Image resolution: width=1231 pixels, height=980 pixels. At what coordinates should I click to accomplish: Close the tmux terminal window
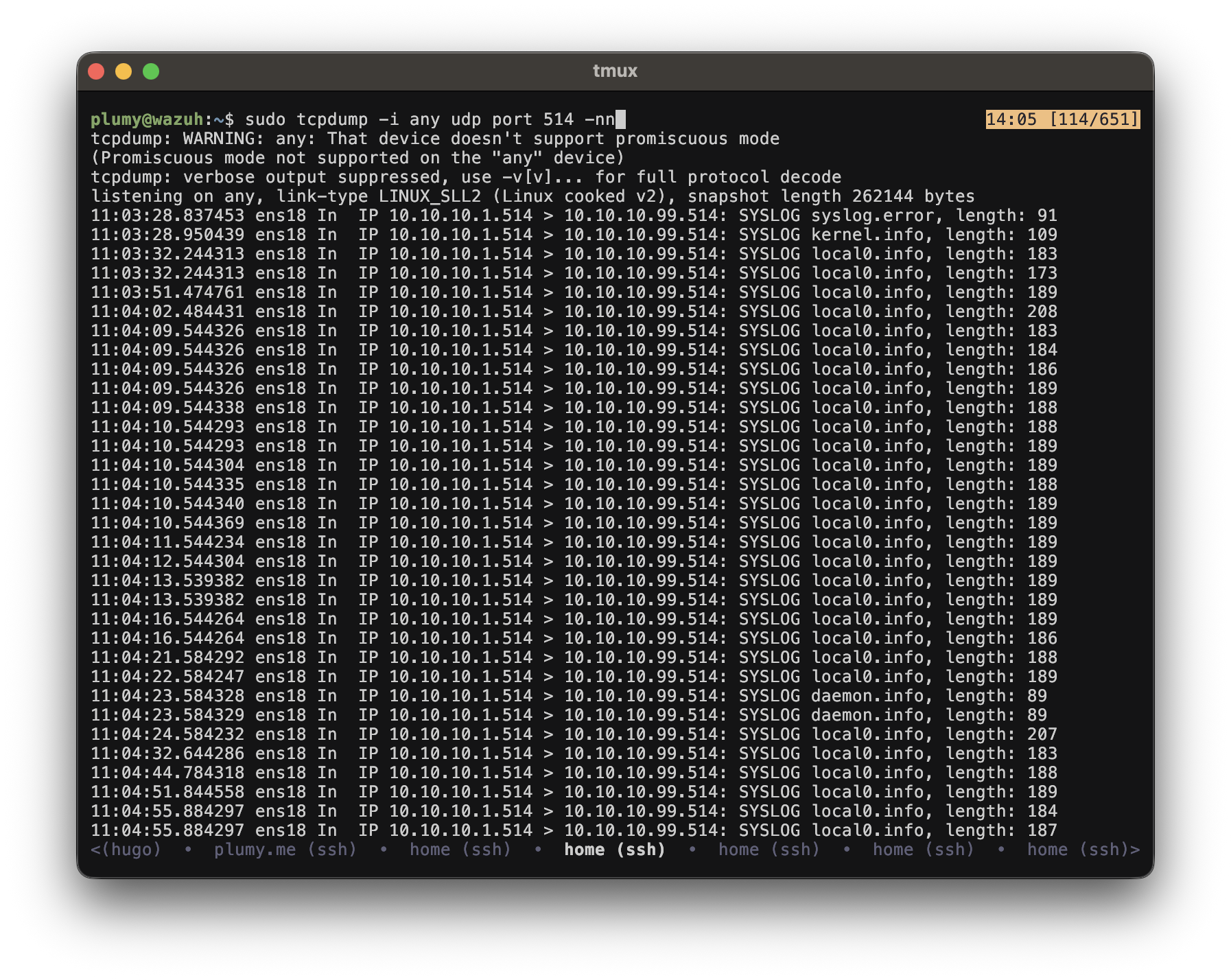(x=96, y=71)
